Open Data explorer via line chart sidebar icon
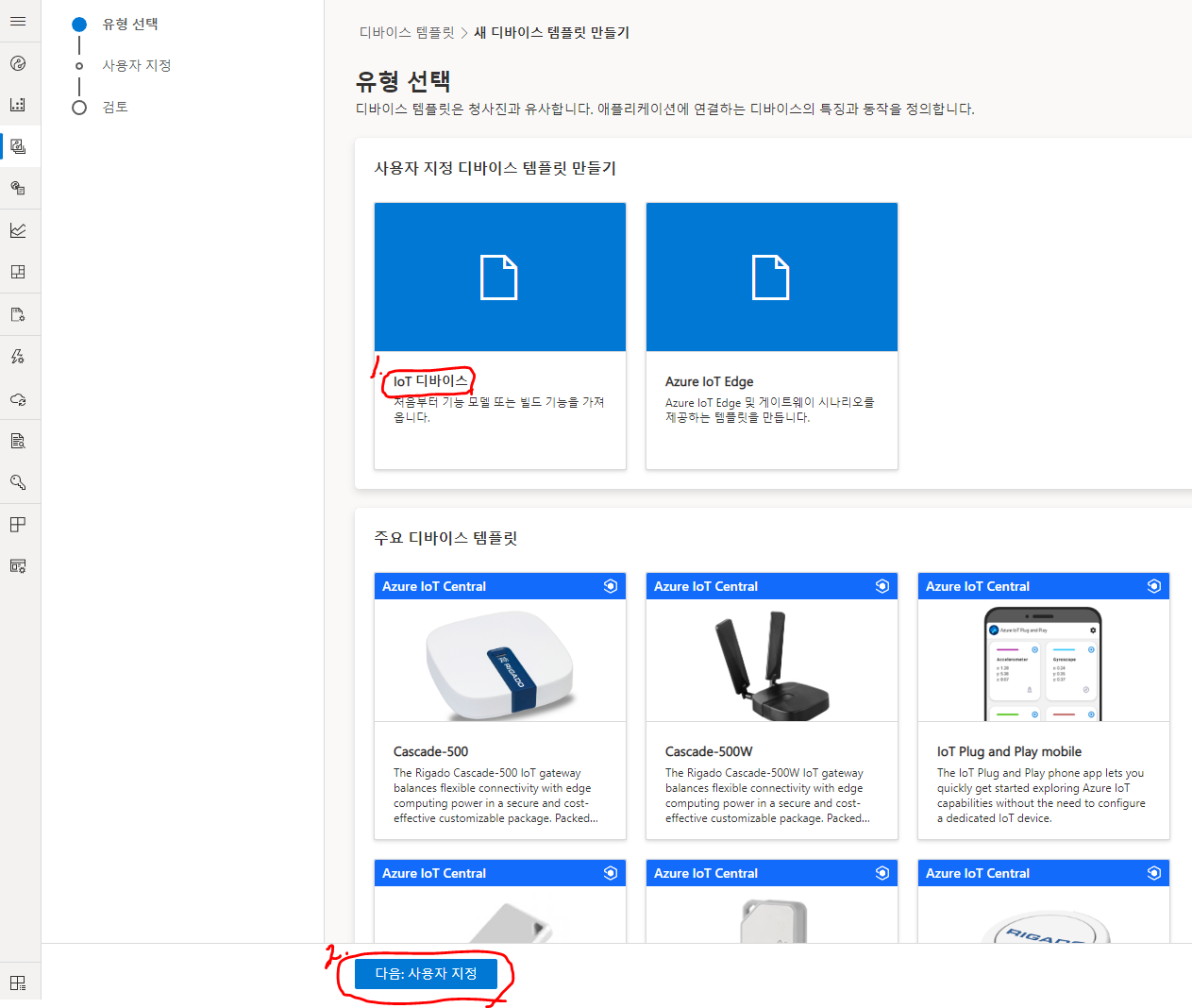Screen dimensions: 1192x1008 pyautogui.click(x=18, y=230)
